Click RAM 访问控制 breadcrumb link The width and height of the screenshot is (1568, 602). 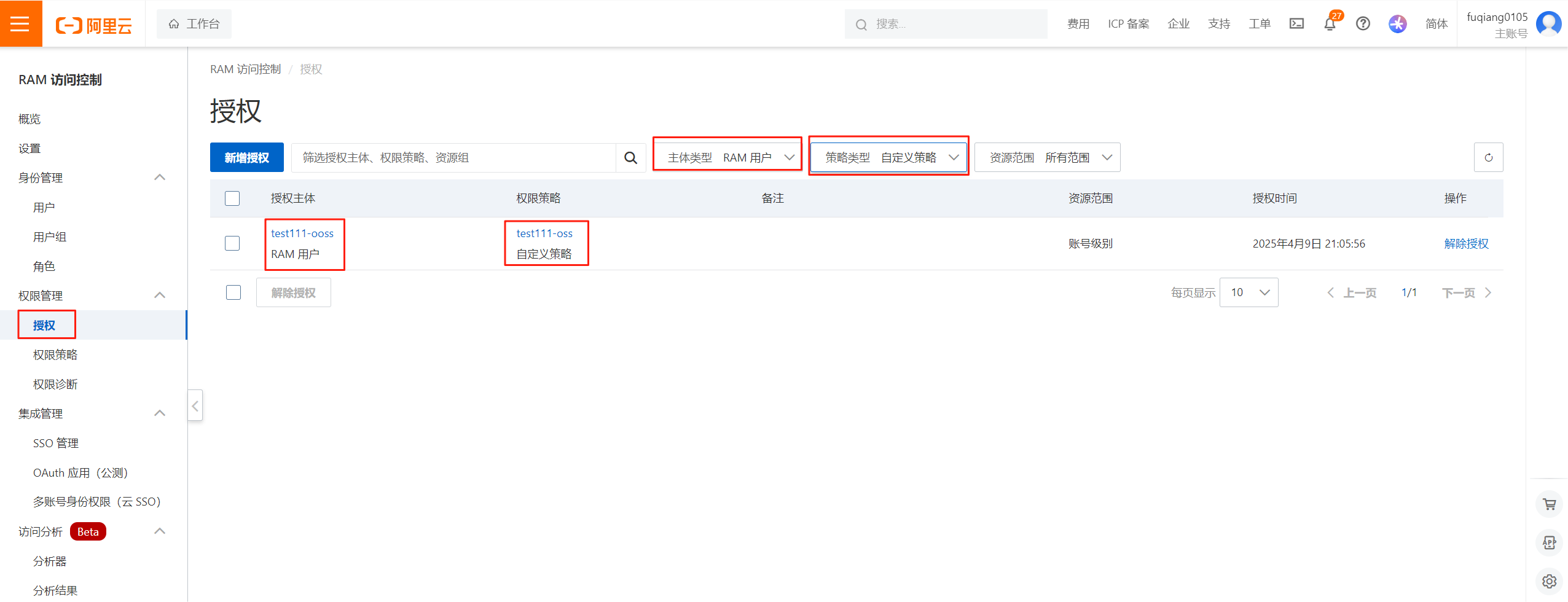[246, 69]
